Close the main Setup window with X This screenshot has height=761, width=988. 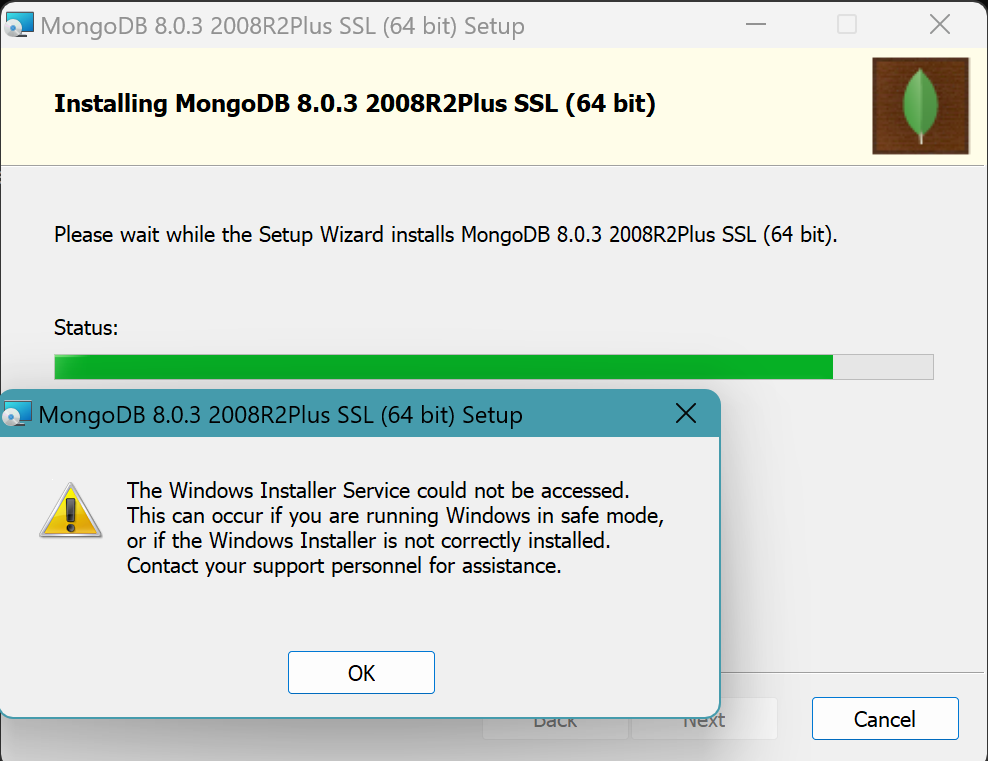coord(939,25)
